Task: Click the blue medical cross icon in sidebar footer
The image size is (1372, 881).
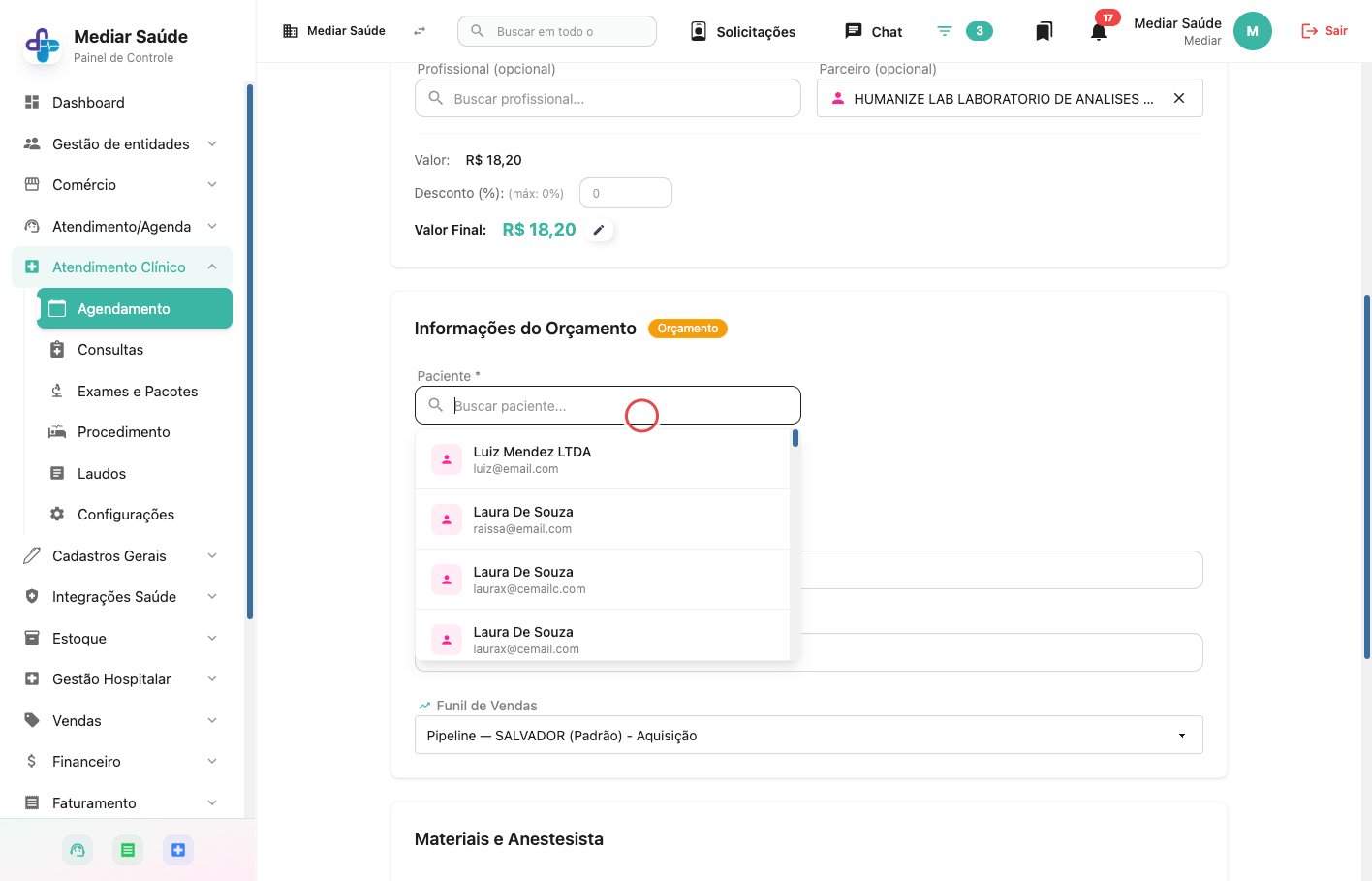Action: point(178,850)
